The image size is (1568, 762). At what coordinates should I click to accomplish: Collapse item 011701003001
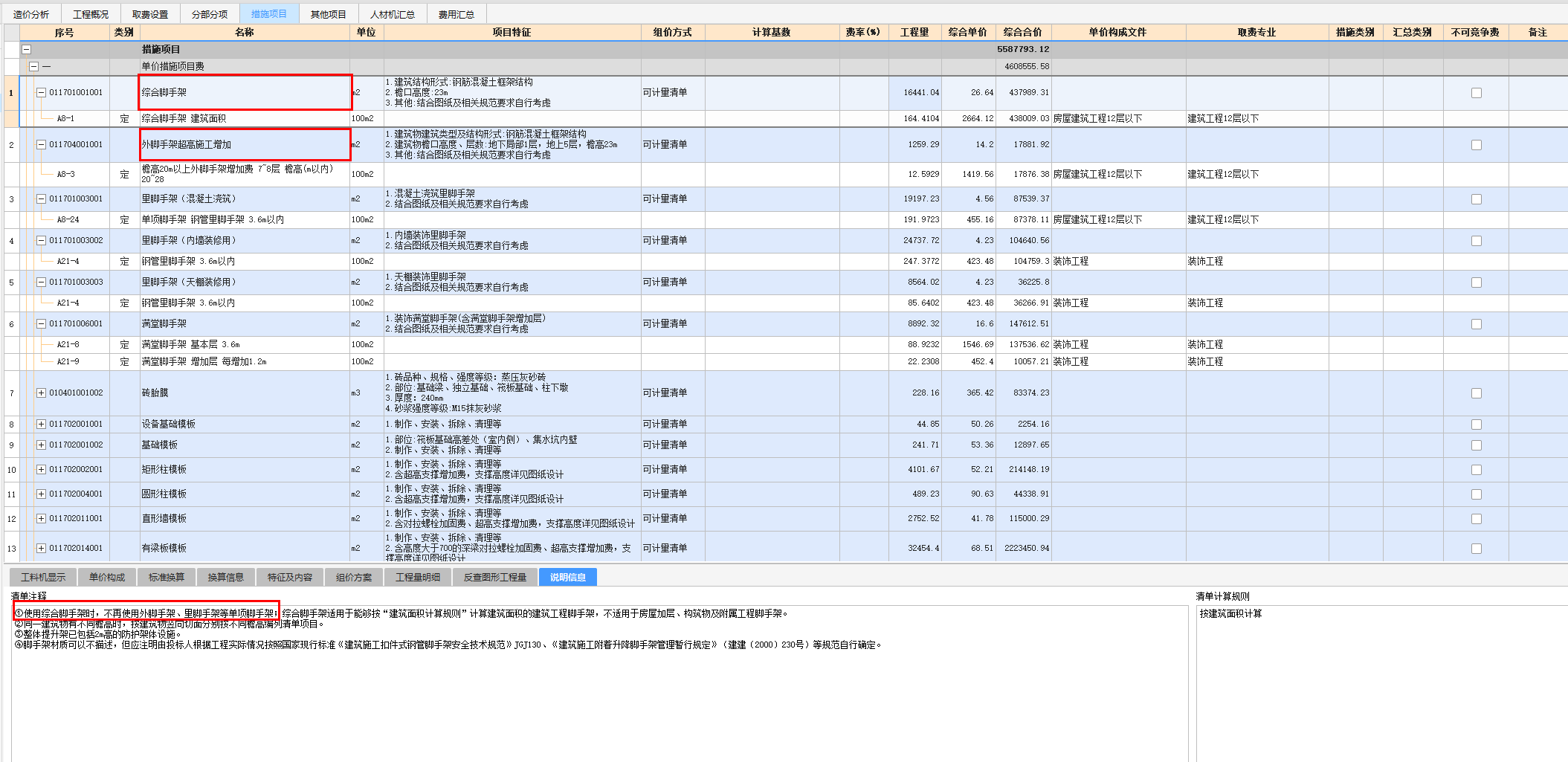pyautogui.click(x=42, y=198)
